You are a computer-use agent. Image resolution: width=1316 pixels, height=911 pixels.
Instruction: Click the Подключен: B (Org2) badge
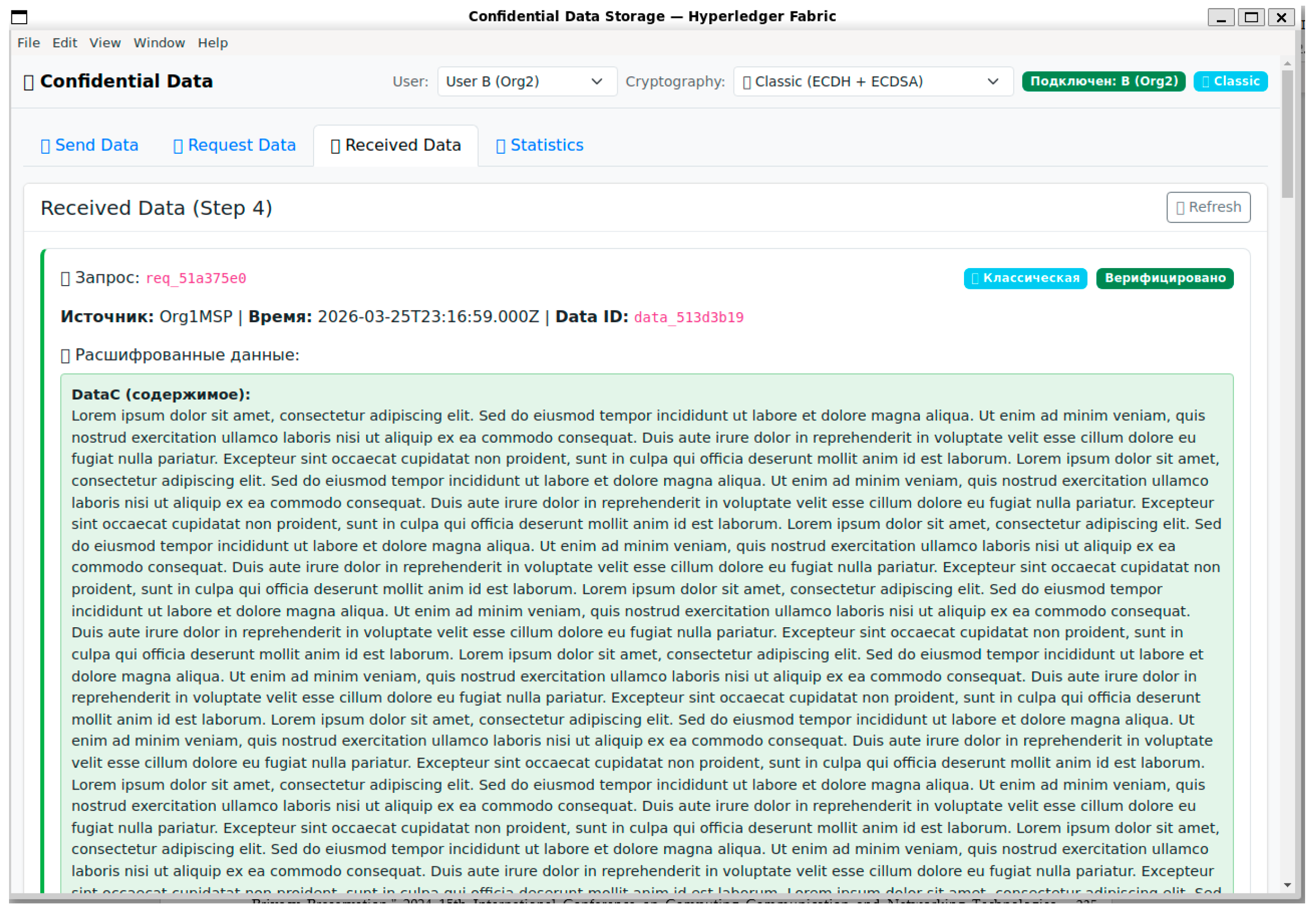point(1104,81)
